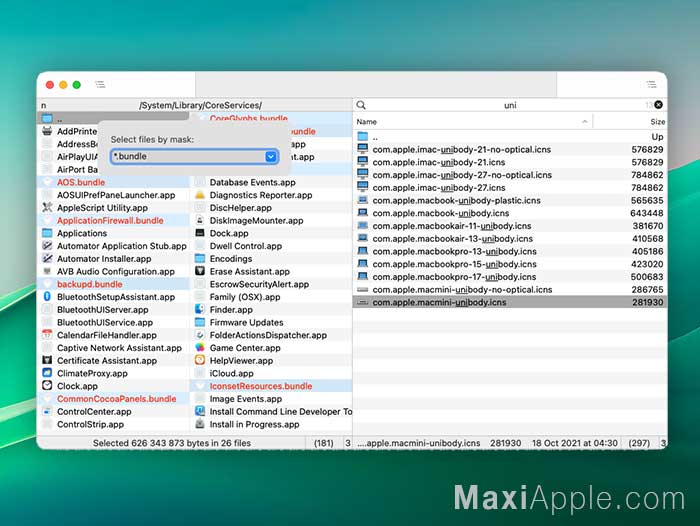Open the mask dropdown arrow in select dialog
The height and width of the screenshot is (526, 700).
[271, 156]
